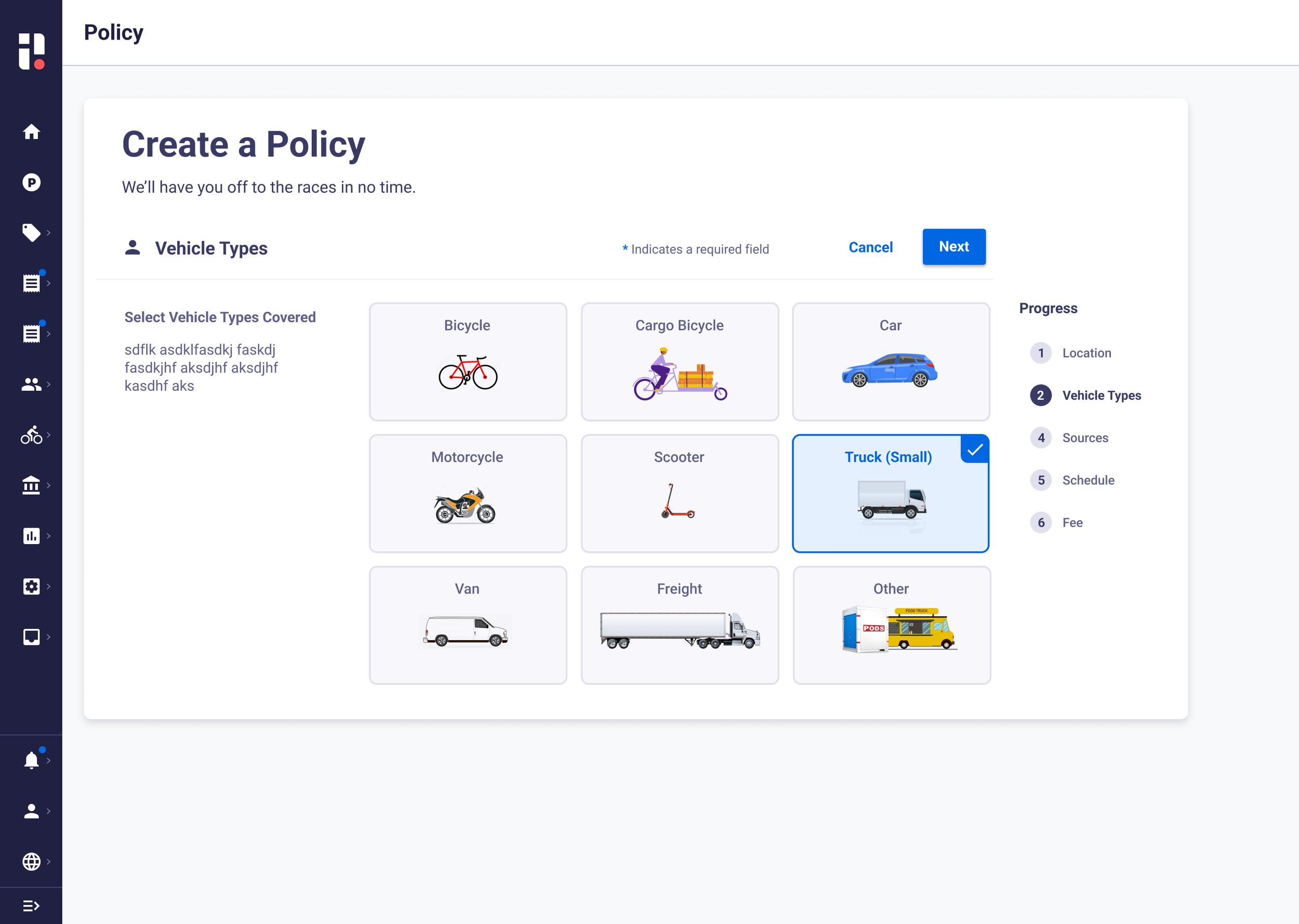
Task: Expand sidebar with bottom menu arrow icon
Action: tap(31, 906)
